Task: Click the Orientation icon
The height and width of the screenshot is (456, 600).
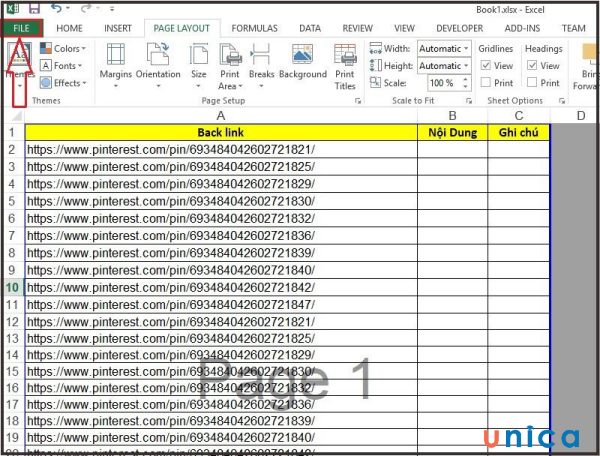Action: pyautogui.click(x=158, y=54)
